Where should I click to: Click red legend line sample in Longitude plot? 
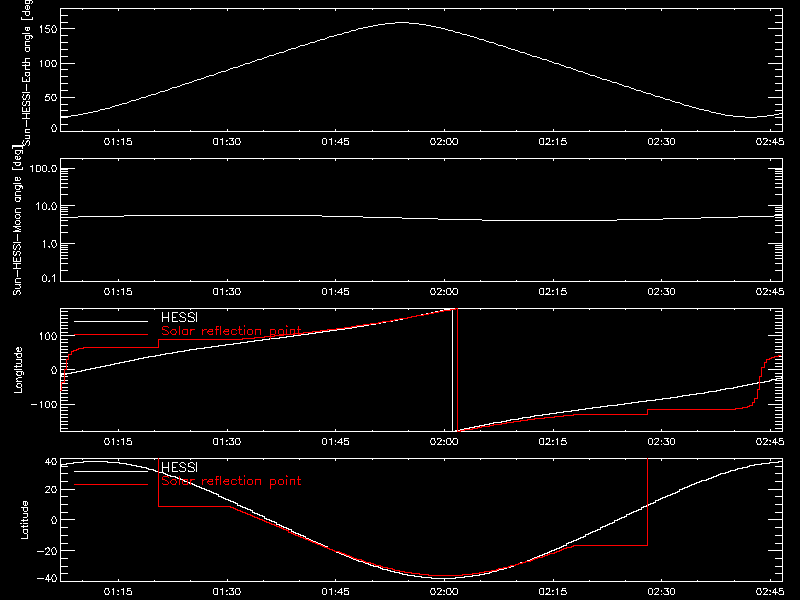pos(111,335)
